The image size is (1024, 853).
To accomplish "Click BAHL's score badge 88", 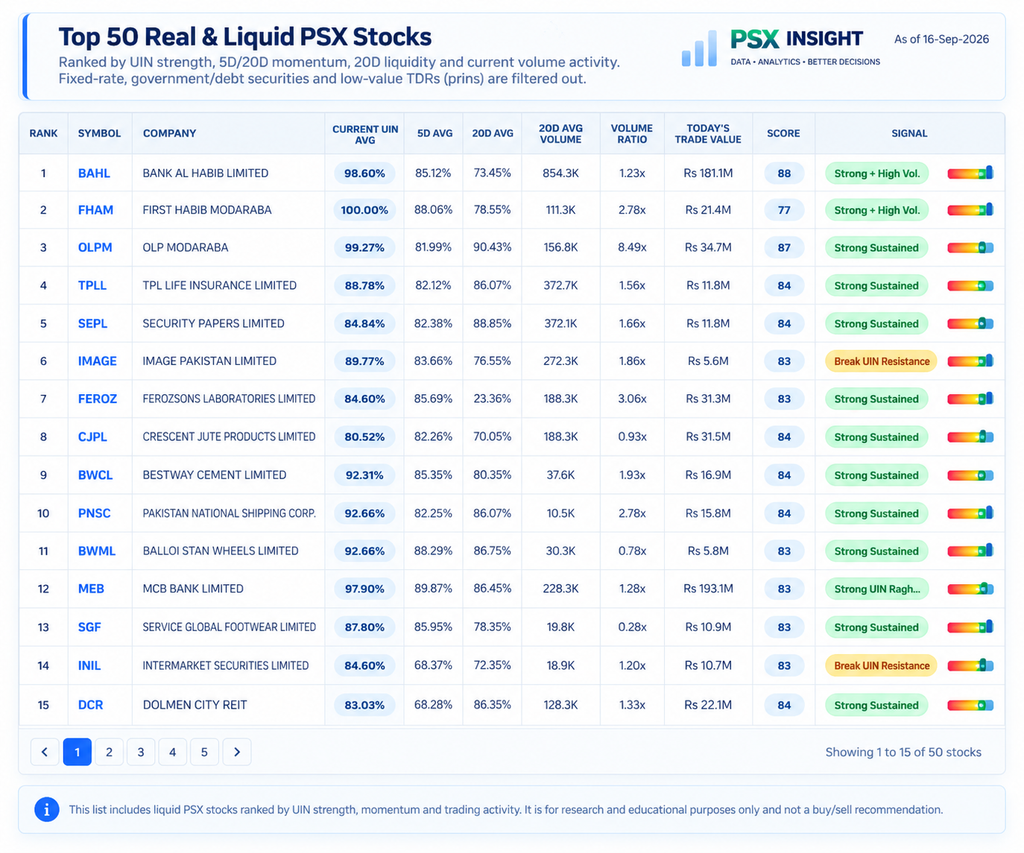I will point(784,173).
